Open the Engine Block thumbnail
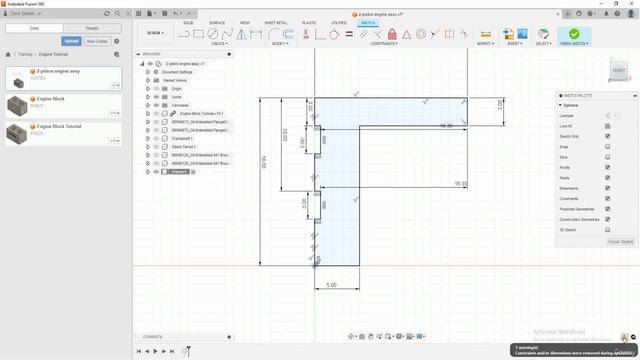 click(17, 106)
